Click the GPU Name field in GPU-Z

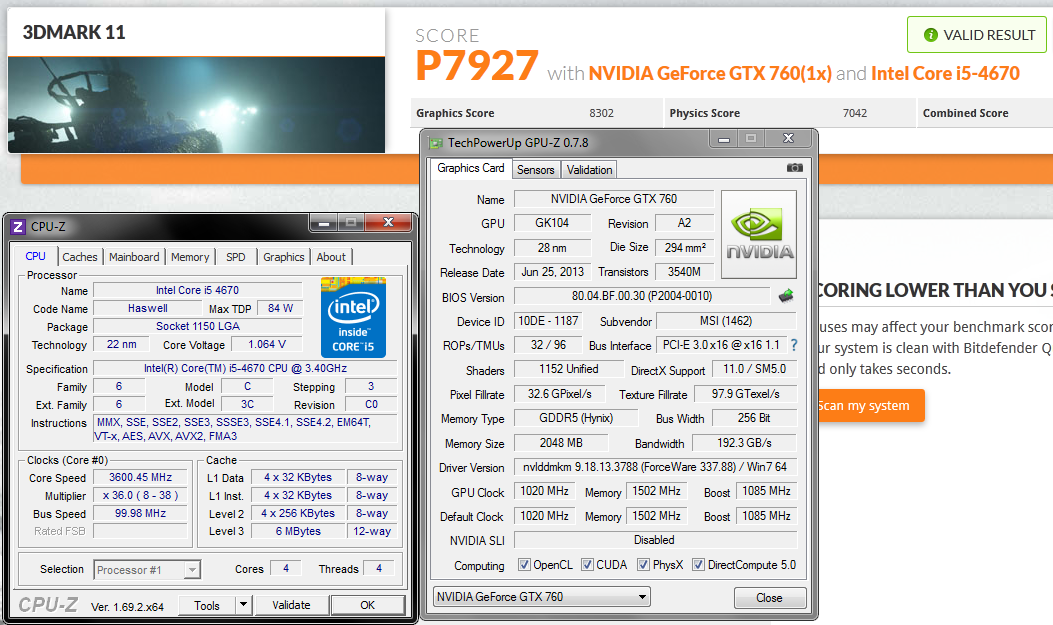614,199
